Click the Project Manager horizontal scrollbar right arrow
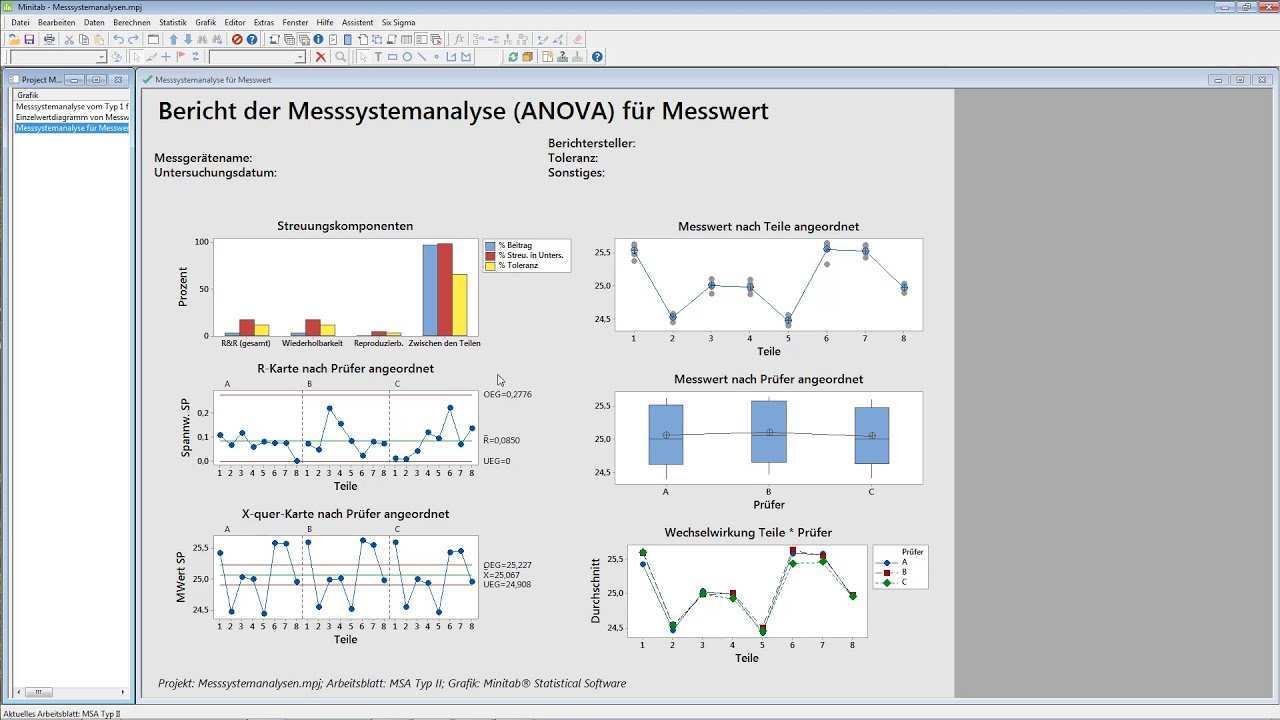The width and height of the screenshot is (1280, 720). coord(123,692)
